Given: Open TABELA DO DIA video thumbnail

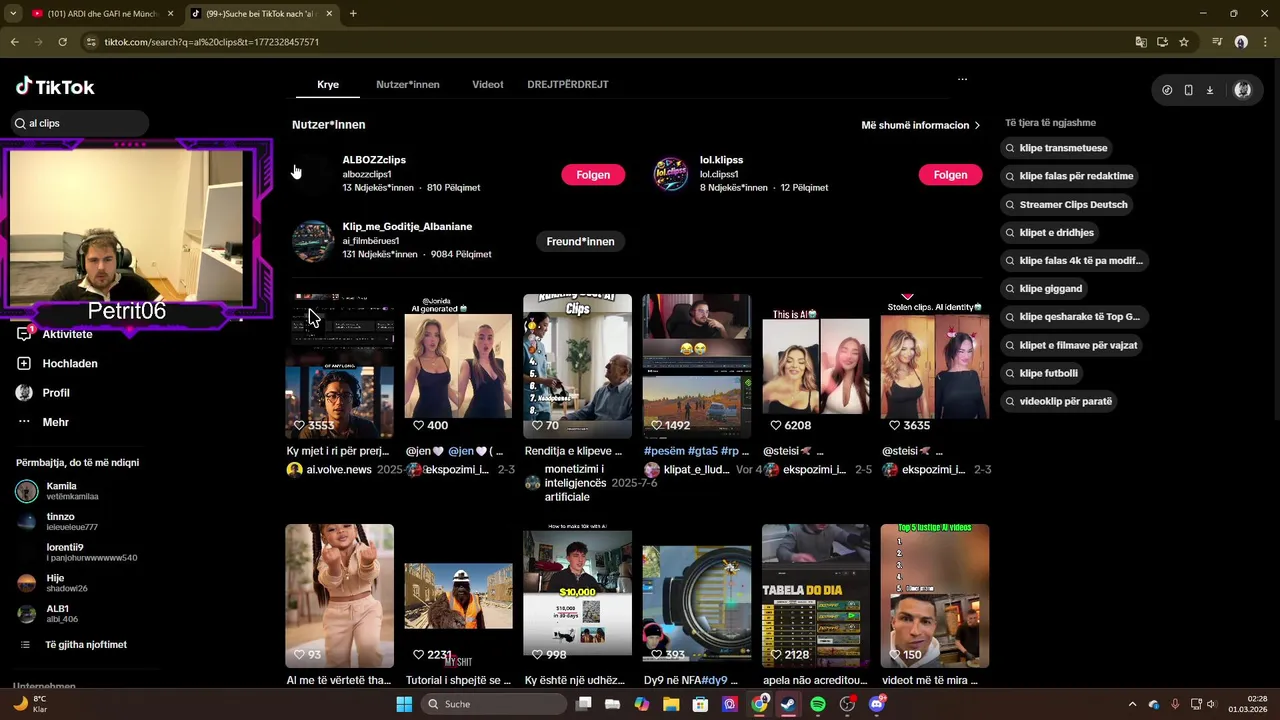Looking at the screenshot, I should pyautogui.click(x=816, y=596).
